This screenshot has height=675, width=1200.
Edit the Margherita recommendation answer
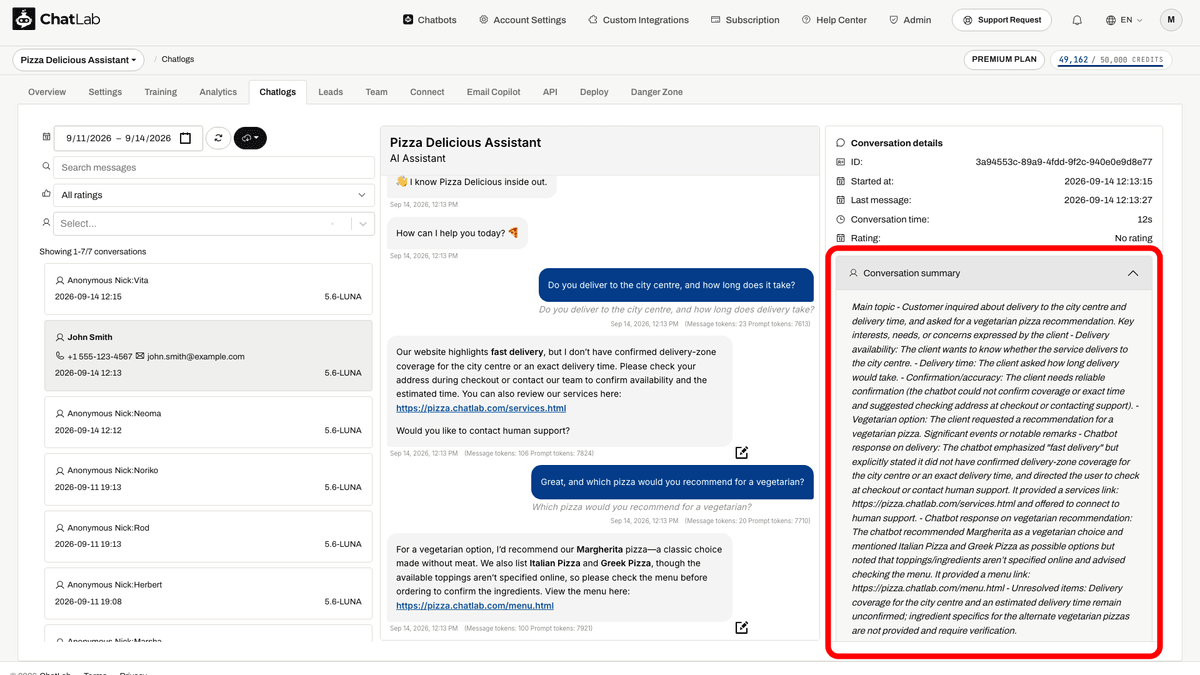[742, 628]
